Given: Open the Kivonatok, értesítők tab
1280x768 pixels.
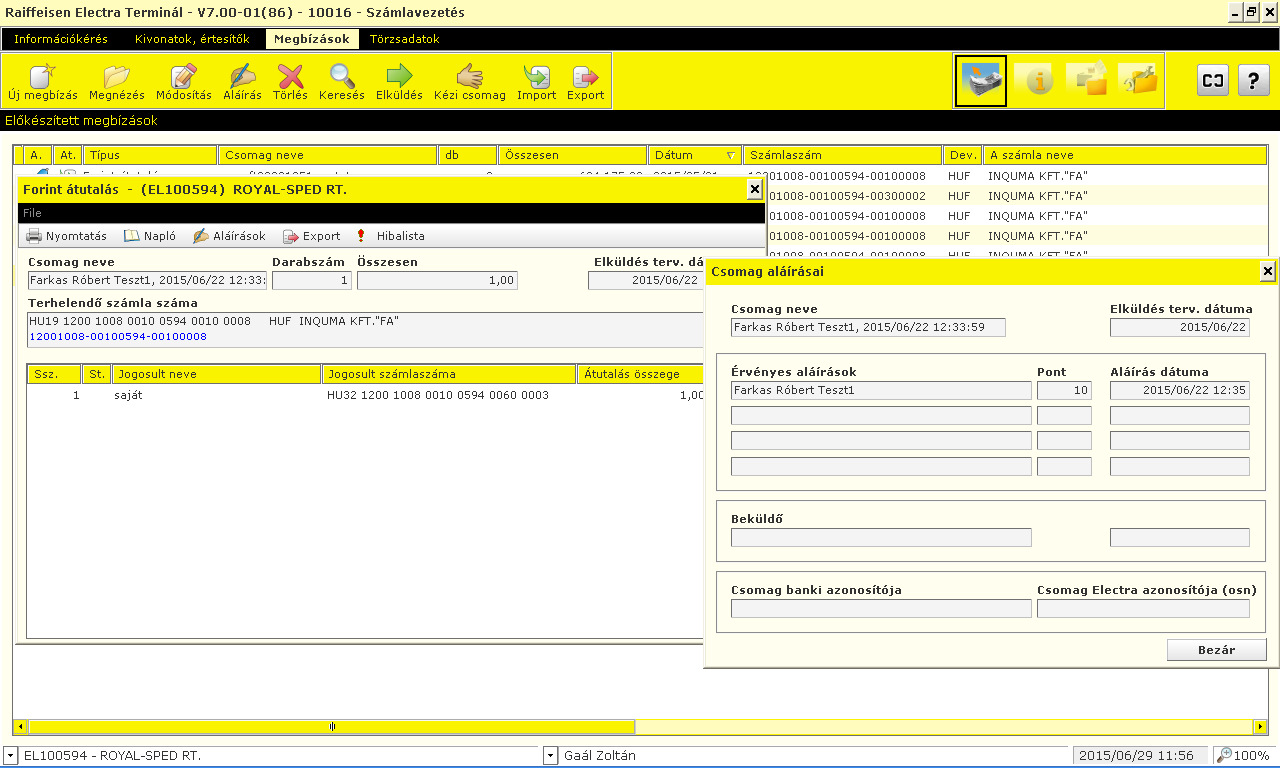Looking at the screenshot, I should 192,39.
